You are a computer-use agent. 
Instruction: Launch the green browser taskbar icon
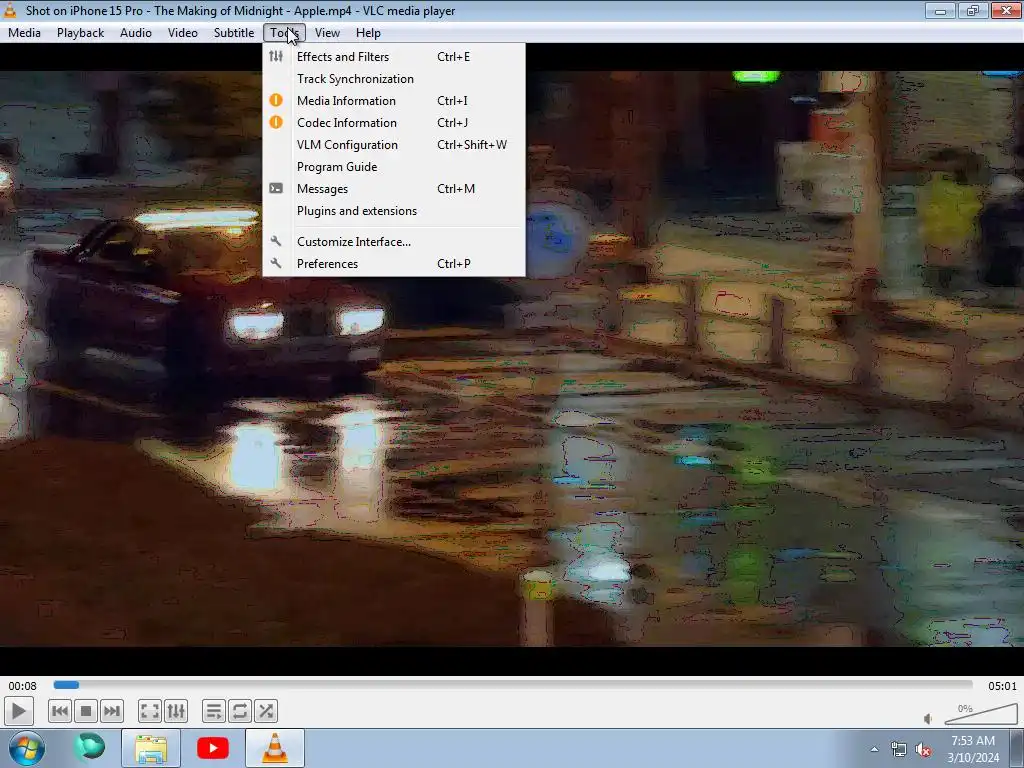coord(89,748)
